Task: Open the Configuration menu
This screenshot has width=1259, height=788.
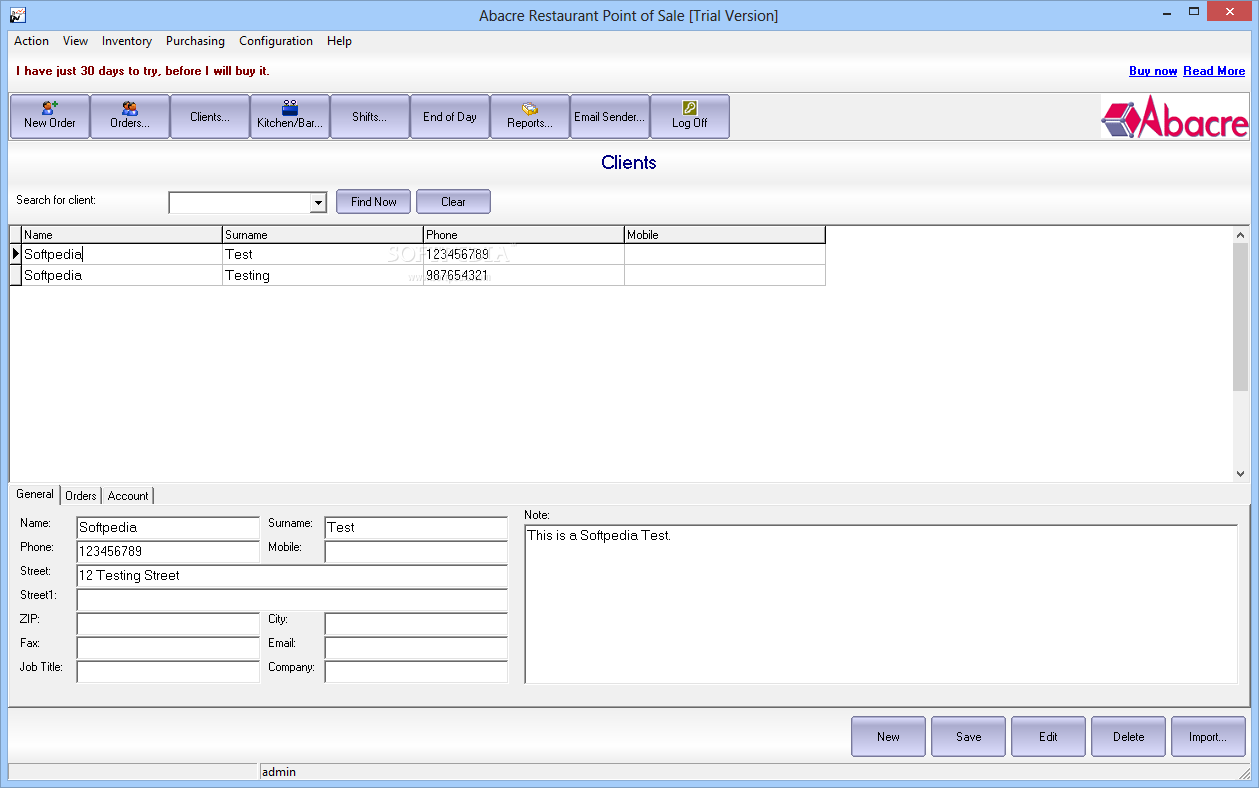Action: click(x=276, y=41)
